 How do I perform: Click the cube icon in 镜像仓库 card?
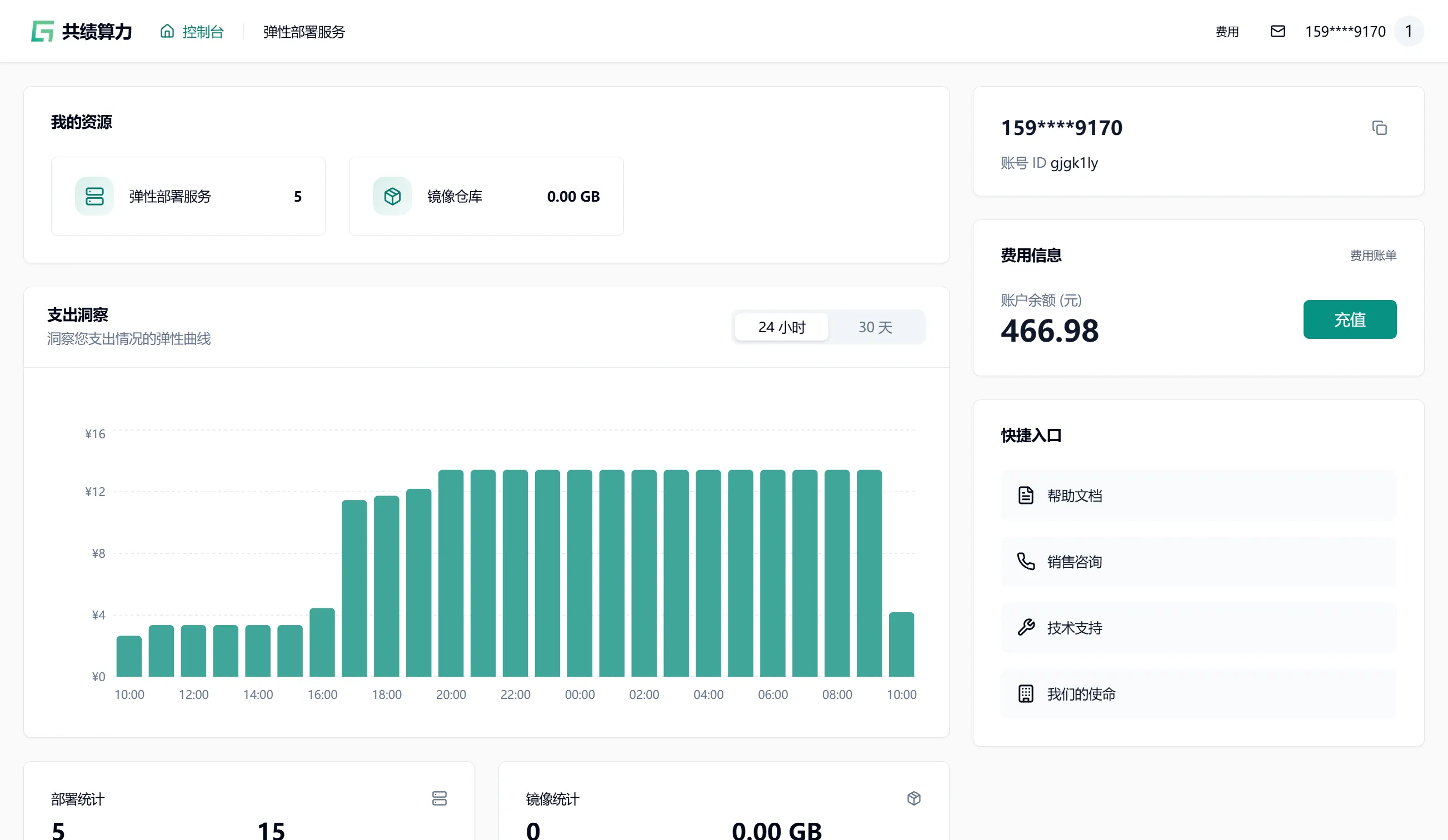click(392, 196)
